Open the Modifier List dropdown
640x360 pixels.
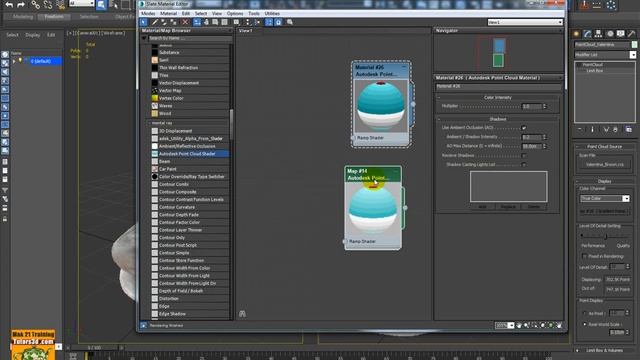633,55
